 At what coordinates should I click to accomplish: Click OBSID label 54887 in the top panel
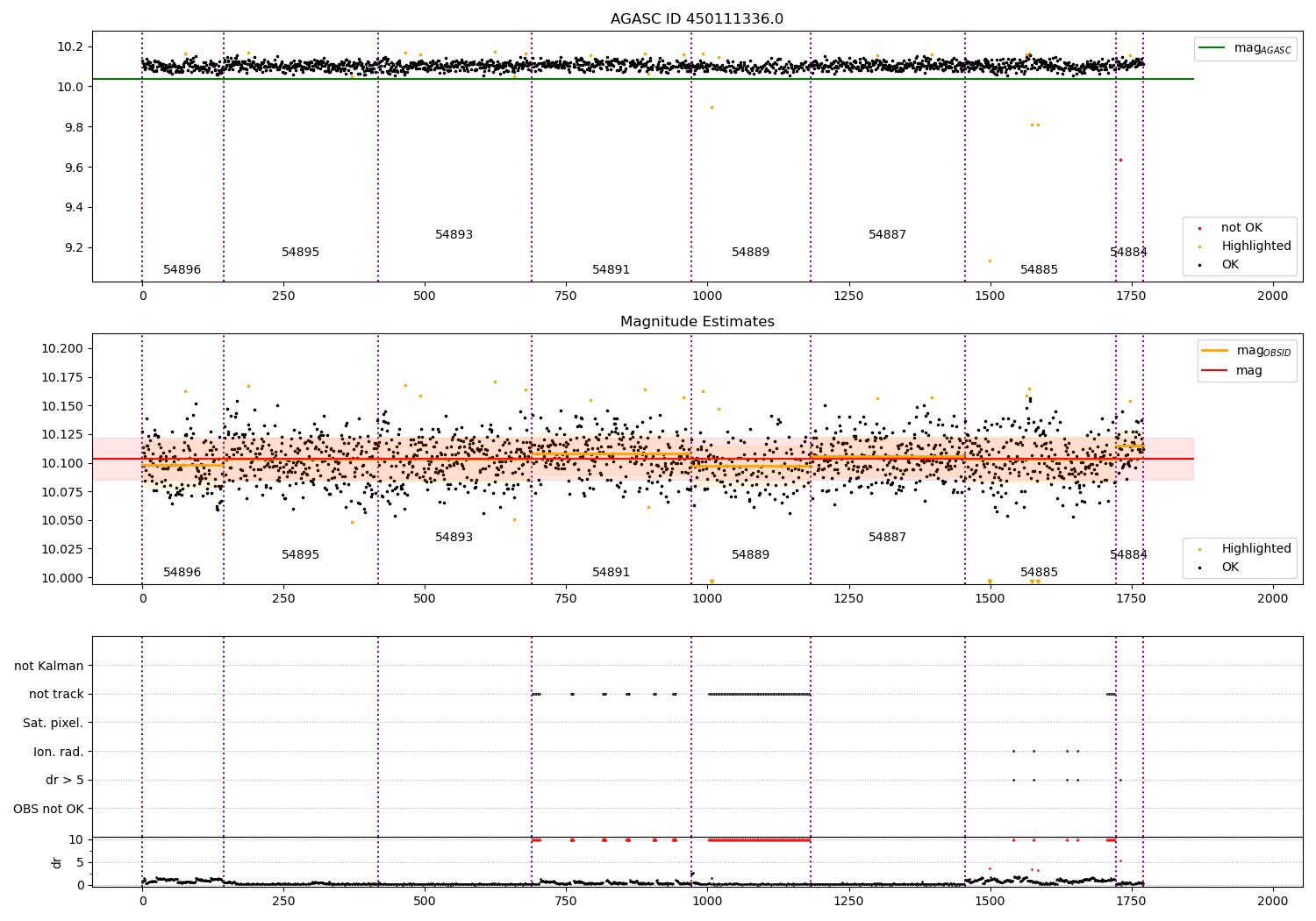pyautogui.click(x=887, y=235)
